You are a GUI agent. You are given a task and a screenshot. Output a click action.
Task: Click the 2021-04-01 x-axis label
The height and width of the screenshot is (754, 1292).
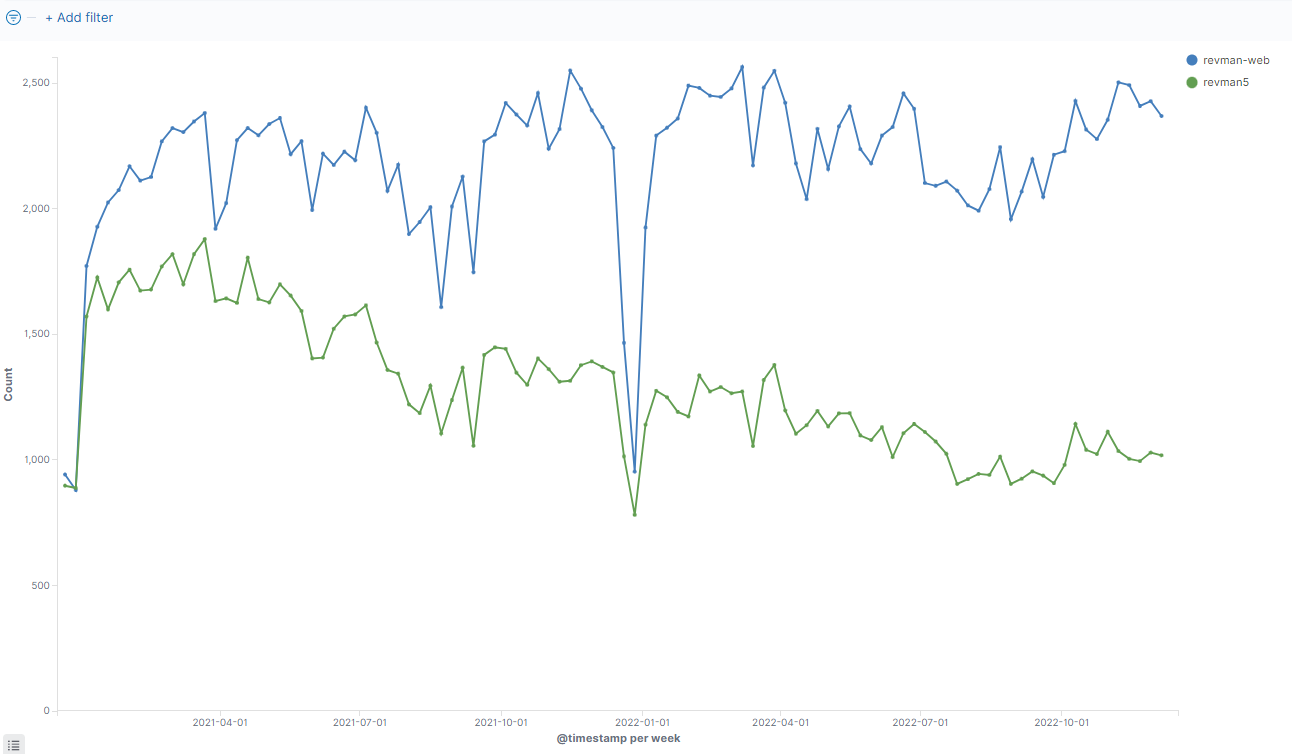(x=220, y=722)
